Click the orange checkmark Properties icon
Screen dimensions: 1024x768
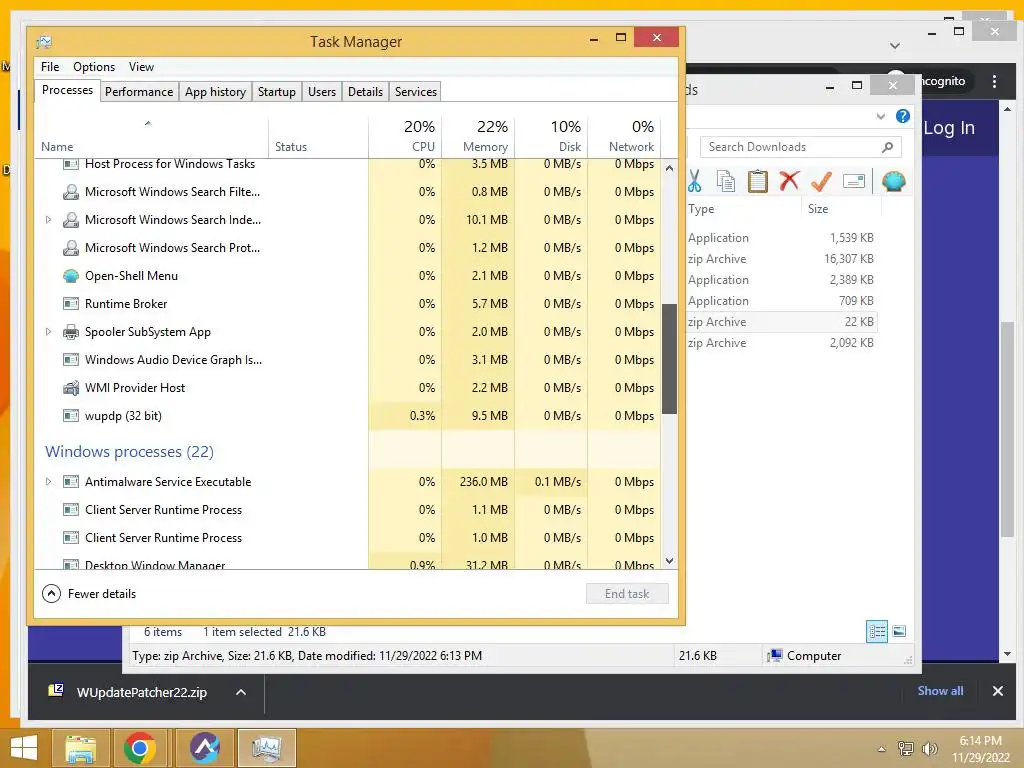821,181
